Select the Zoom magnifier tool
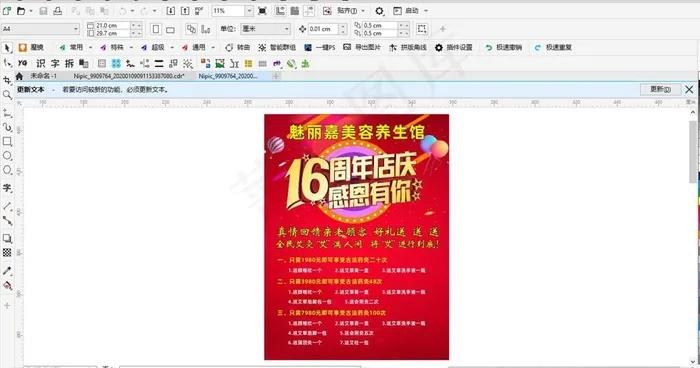Viewport: 700px width, 368px height. 7,95
